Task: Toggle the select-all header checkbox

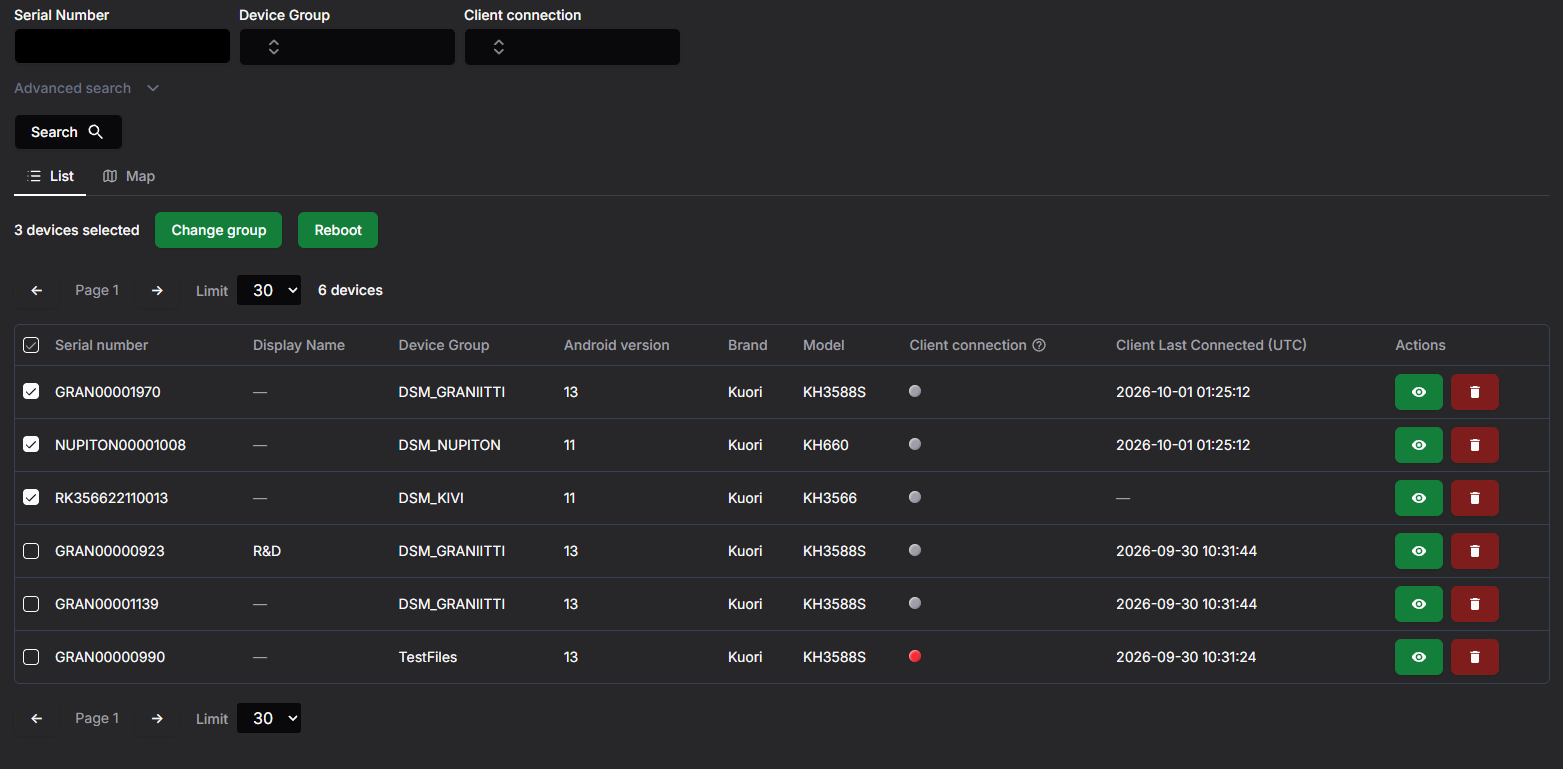Action: click(x=31, y=345)
